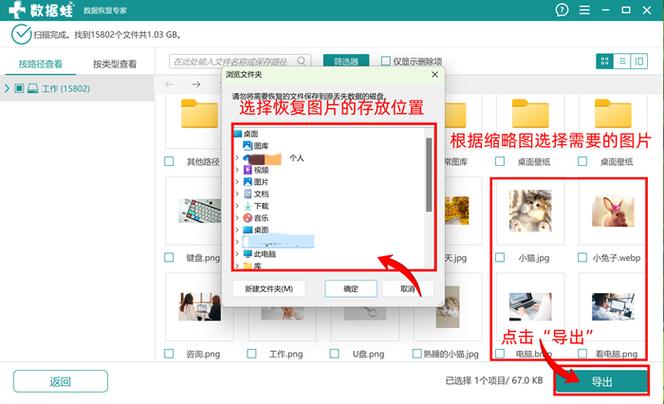Open the 键盘.png keyboard thumbnail
This screenshot has width=664, height=404.
199,211
